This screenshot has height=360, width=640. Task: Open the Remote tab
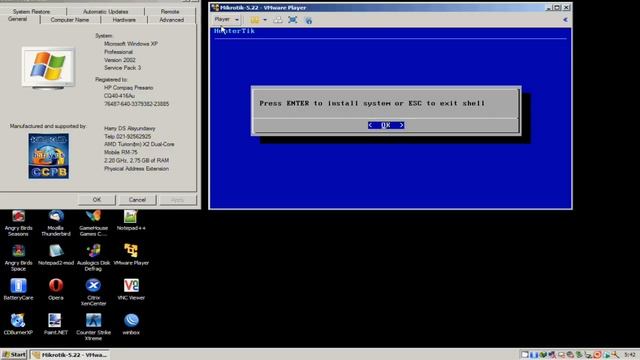click(x=170, y=11)
